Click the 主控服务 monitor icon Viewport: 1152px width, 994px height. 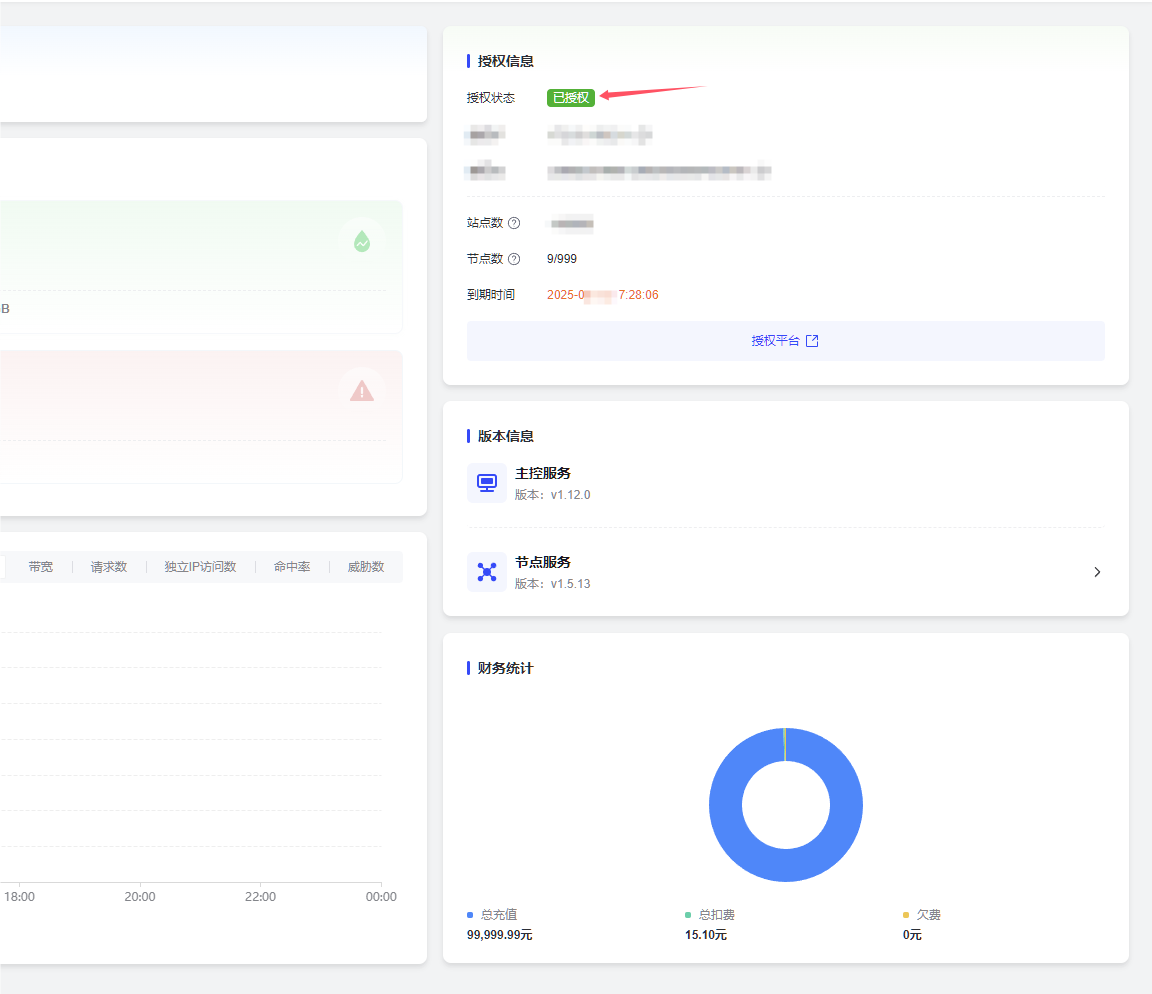click(x=487, y=483)
